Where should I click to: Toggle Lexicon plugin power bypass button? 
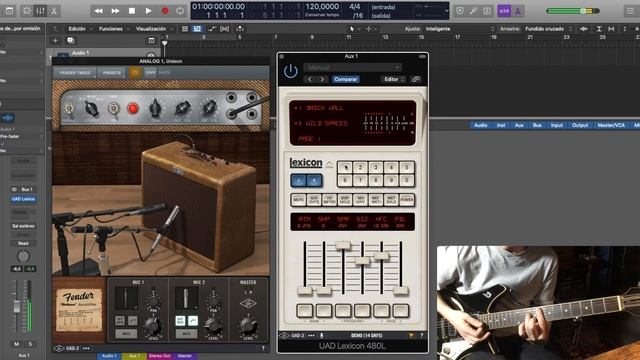click(x=291, y=71)
